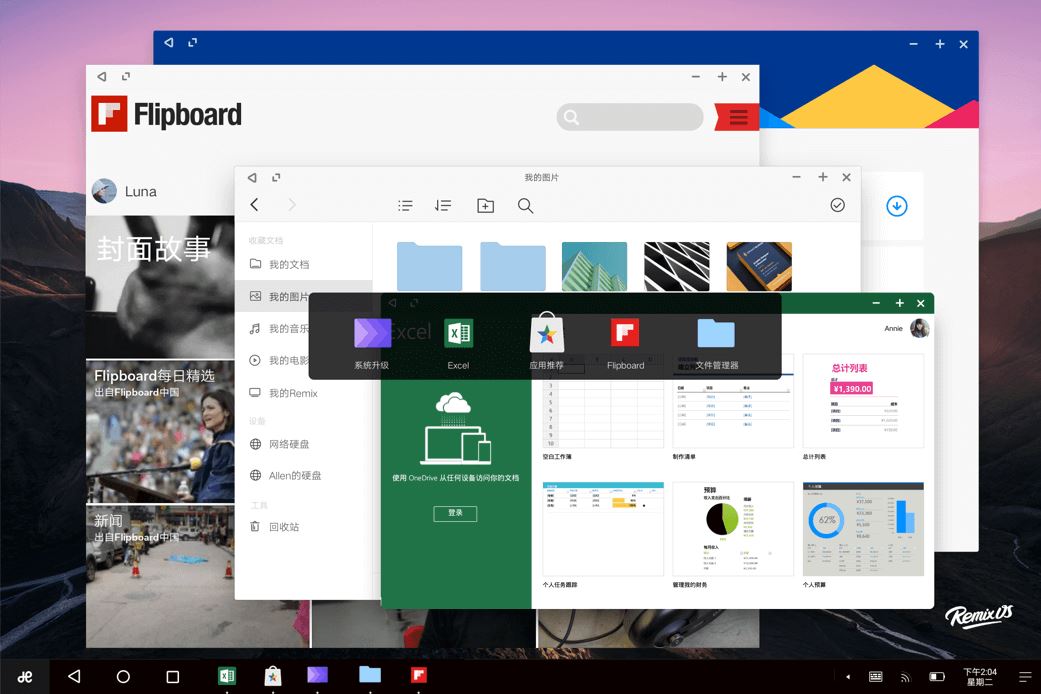Open the app store bag icon in taskbar

pyautogui.click(x=272, y=676)
